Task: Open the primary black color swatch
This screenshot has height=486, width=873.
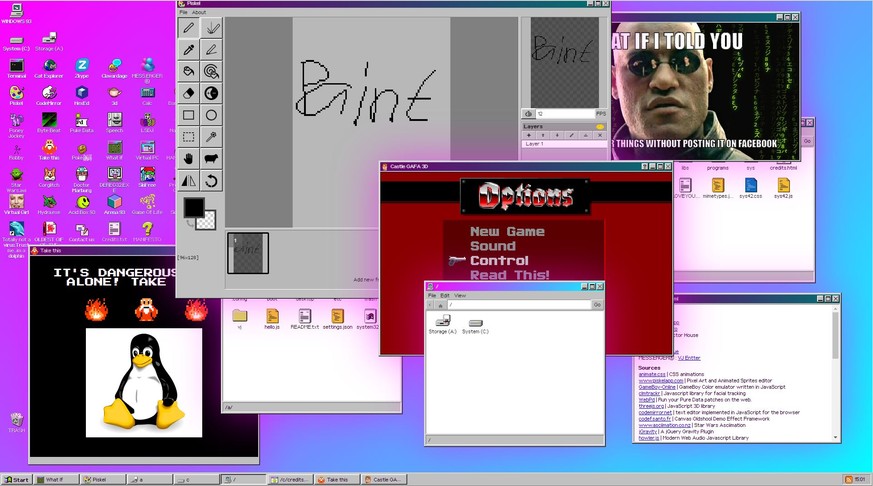Action: point(194,207)
